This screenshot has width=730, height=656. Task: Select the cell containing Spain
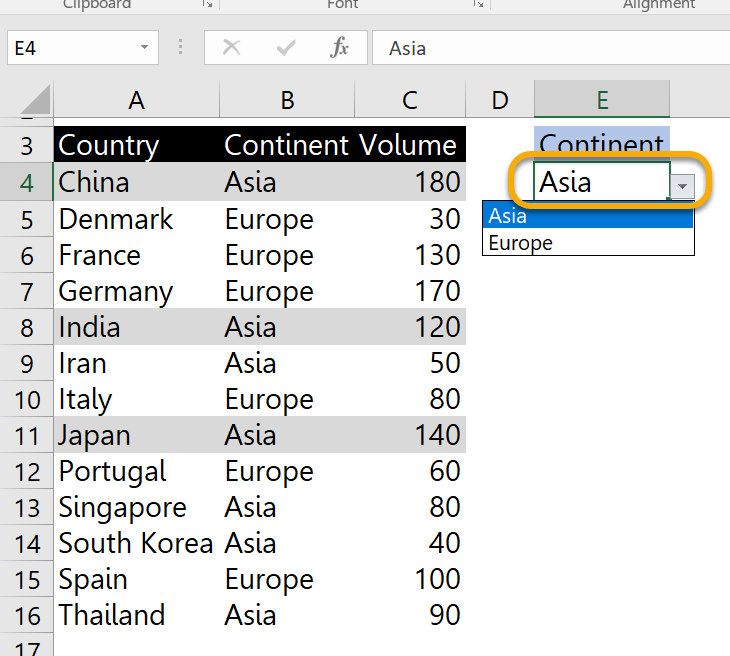pos(137,580)
